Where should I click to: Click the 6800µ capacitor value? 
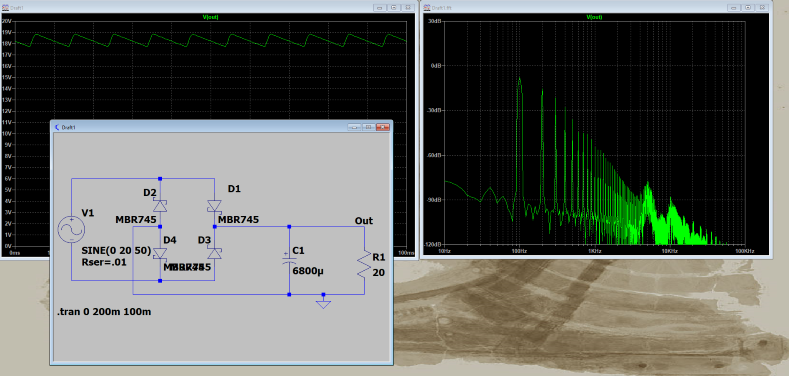[x=307, y=271]
